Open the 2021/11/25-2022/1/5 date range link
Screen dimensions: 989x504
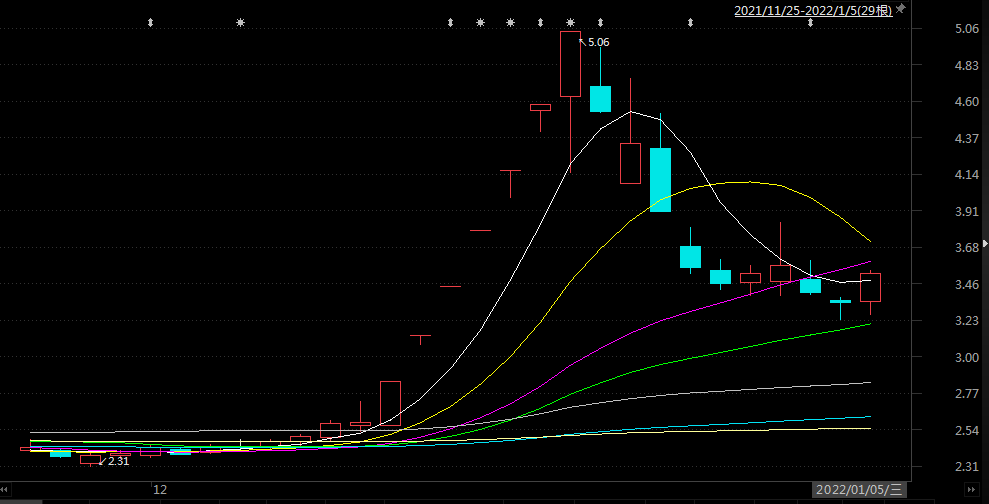pos(813,10)
